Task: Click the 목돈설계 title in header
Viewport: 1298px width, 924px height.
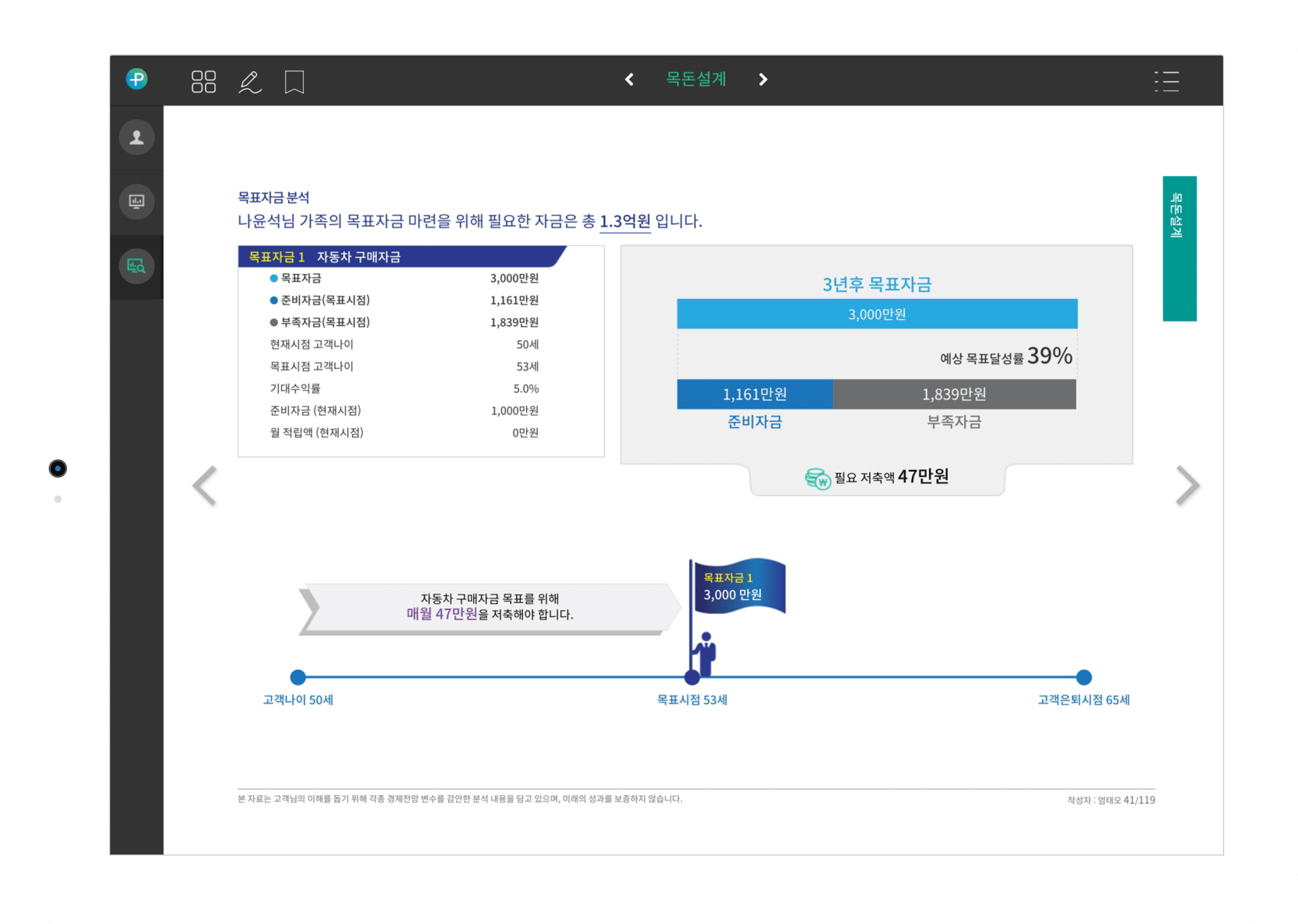Action: (x=696, y=79)
